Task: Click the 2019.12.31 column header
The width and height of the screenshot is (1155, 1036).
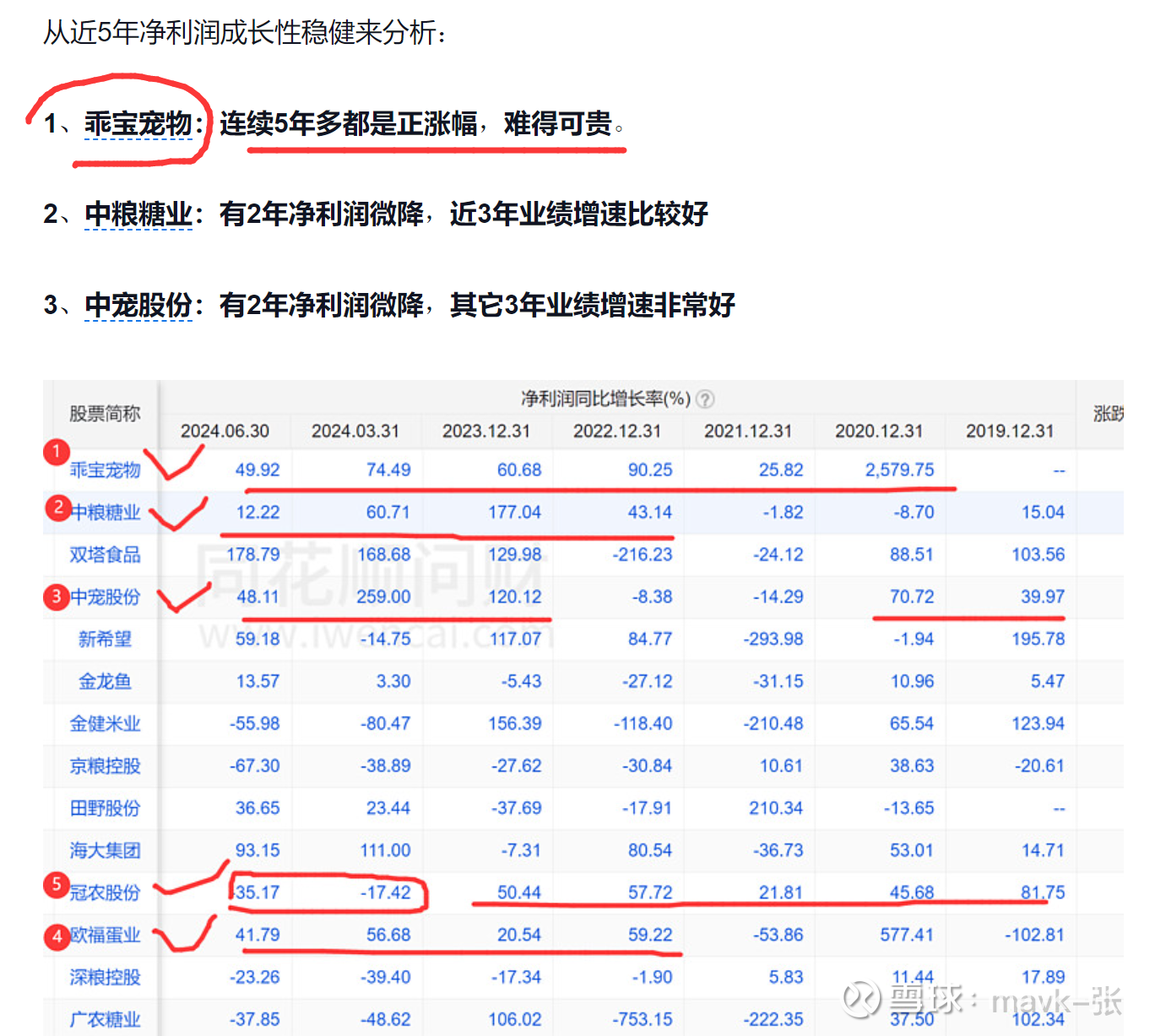Action: coord(1010,431)
